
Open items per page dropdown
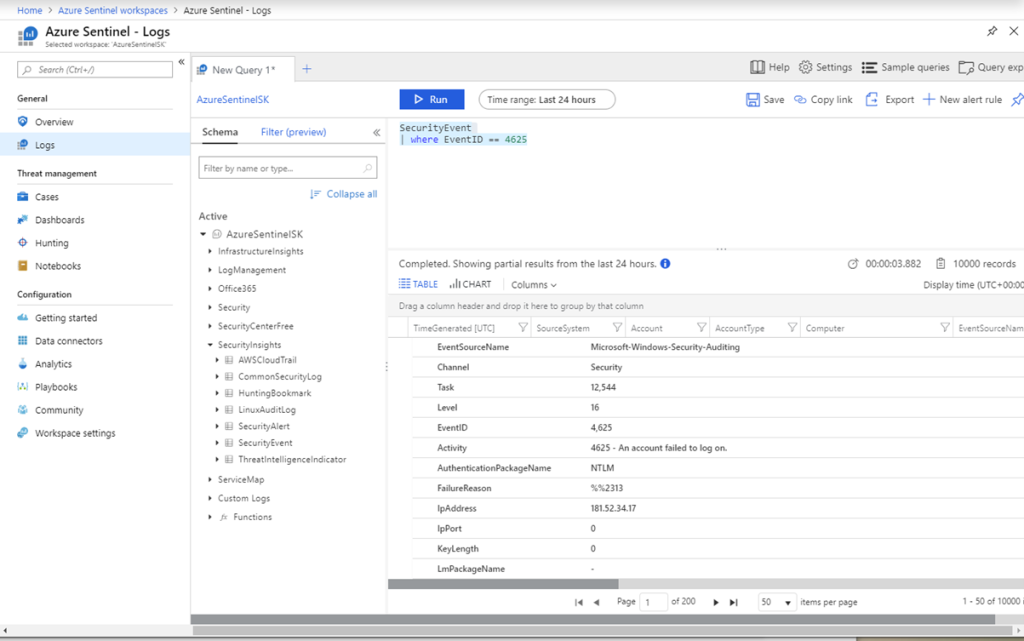(776, 602)
